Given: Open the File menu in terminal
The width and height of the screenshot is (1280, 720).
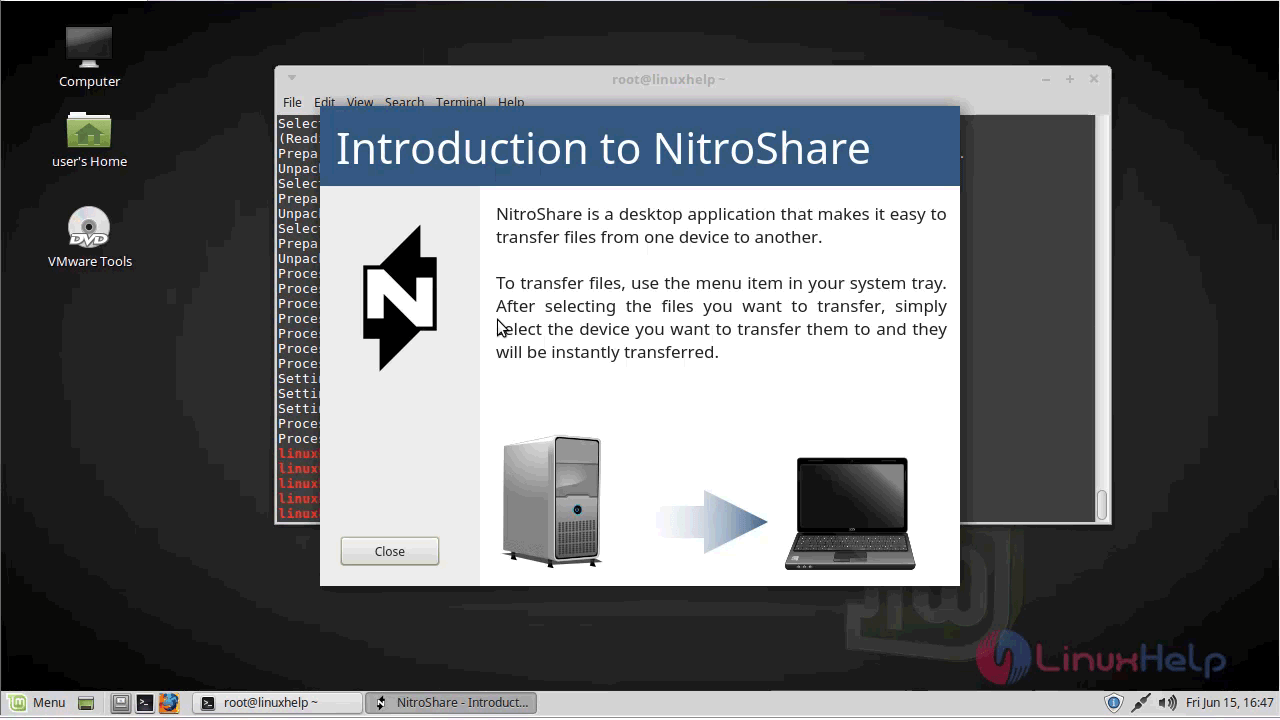Looking at the screenshot, I should [x=292, y=102].
